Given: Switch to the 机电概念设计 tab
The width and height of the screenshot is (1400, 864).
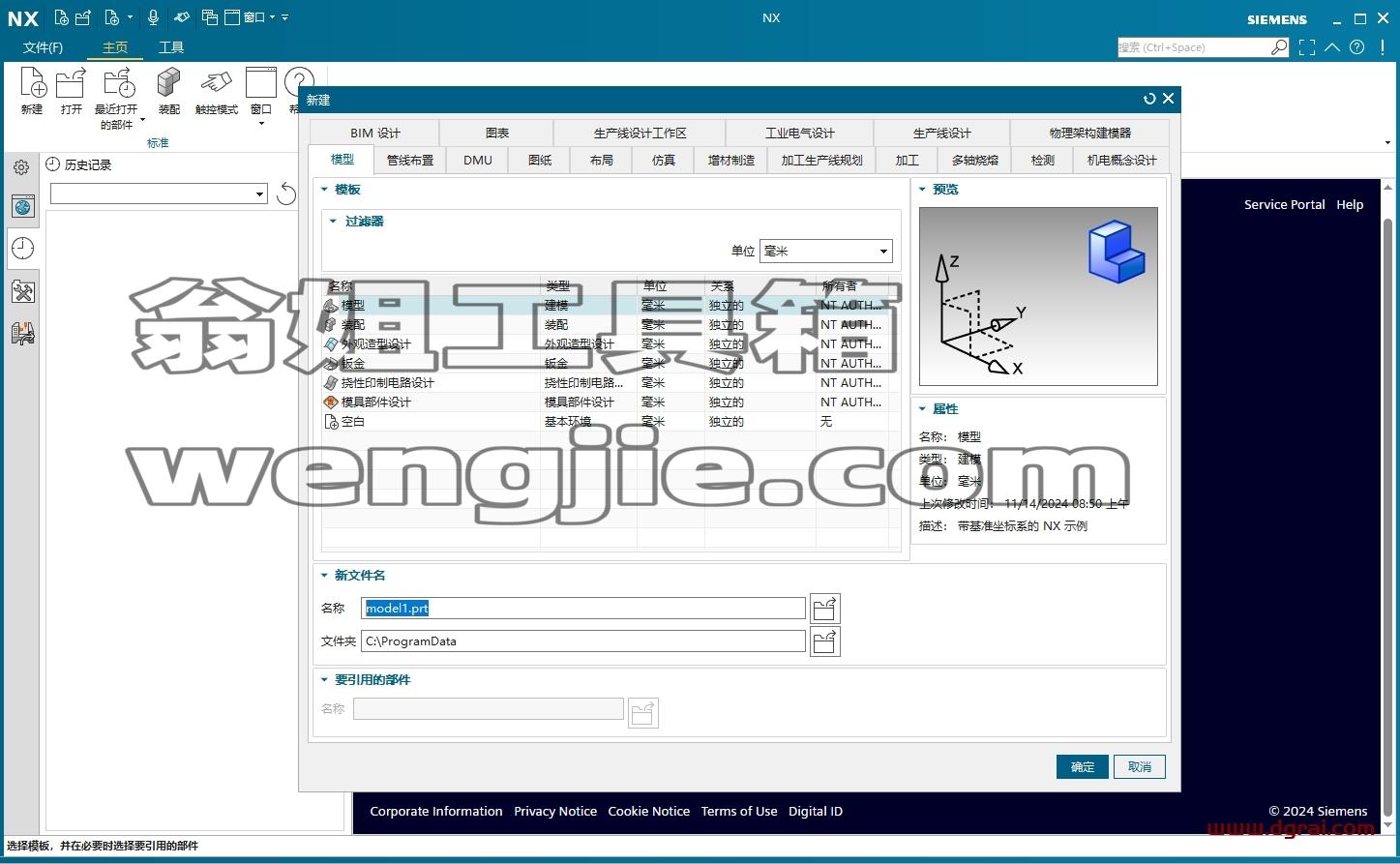Looking at the screenshot, I should (1122, 160).
